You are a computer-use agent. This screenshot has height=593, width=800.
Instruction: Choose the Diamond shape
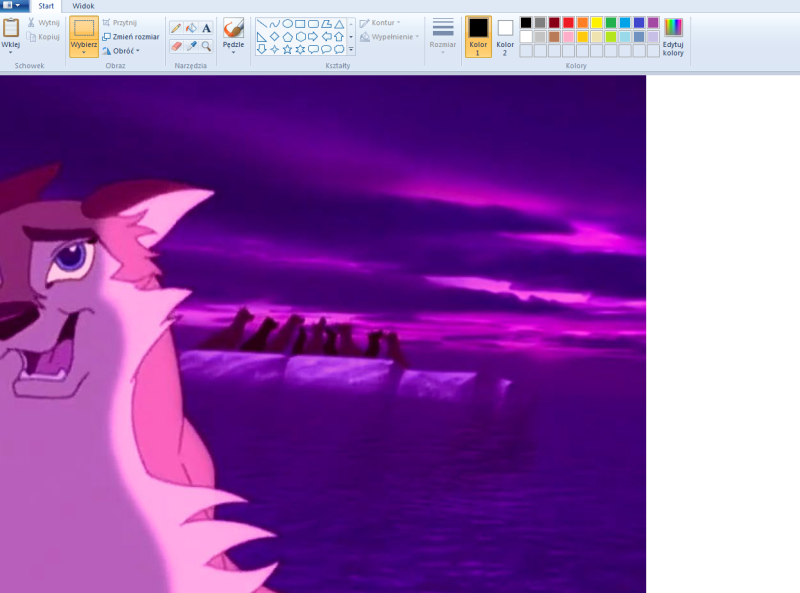click(274, 37)
